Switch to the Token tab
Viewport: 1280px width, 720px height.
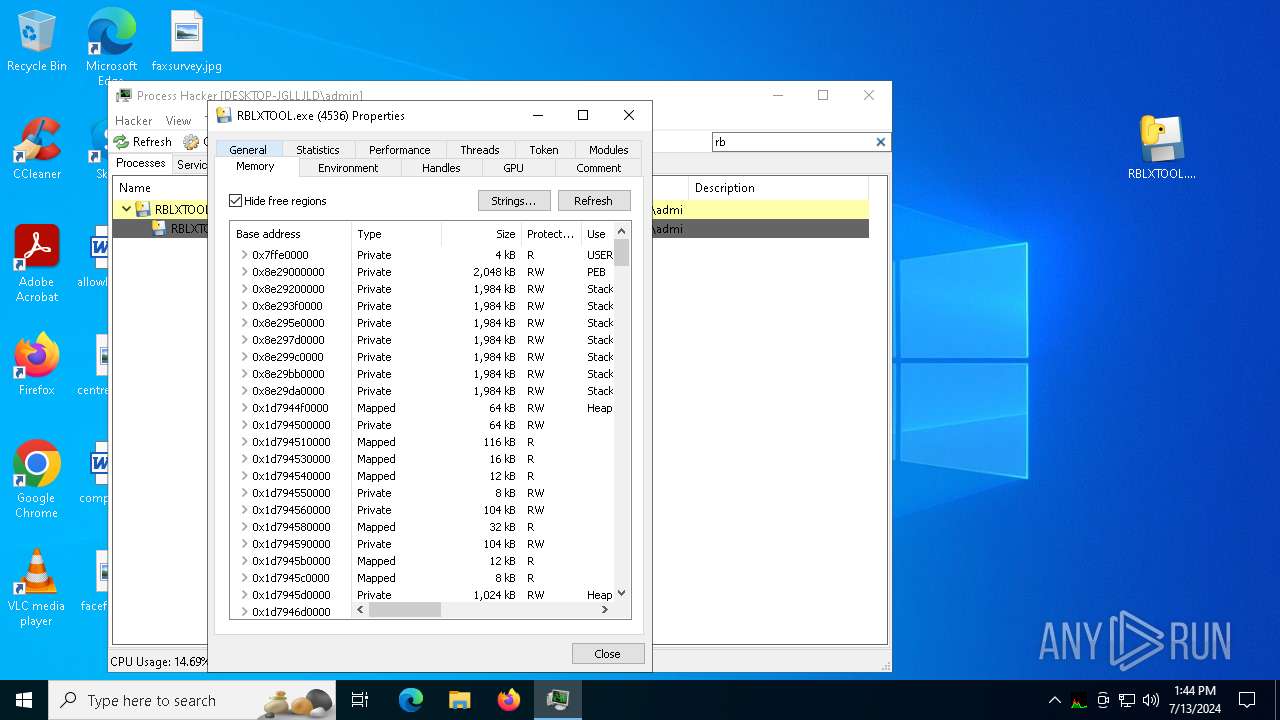(x=544, y=150)
